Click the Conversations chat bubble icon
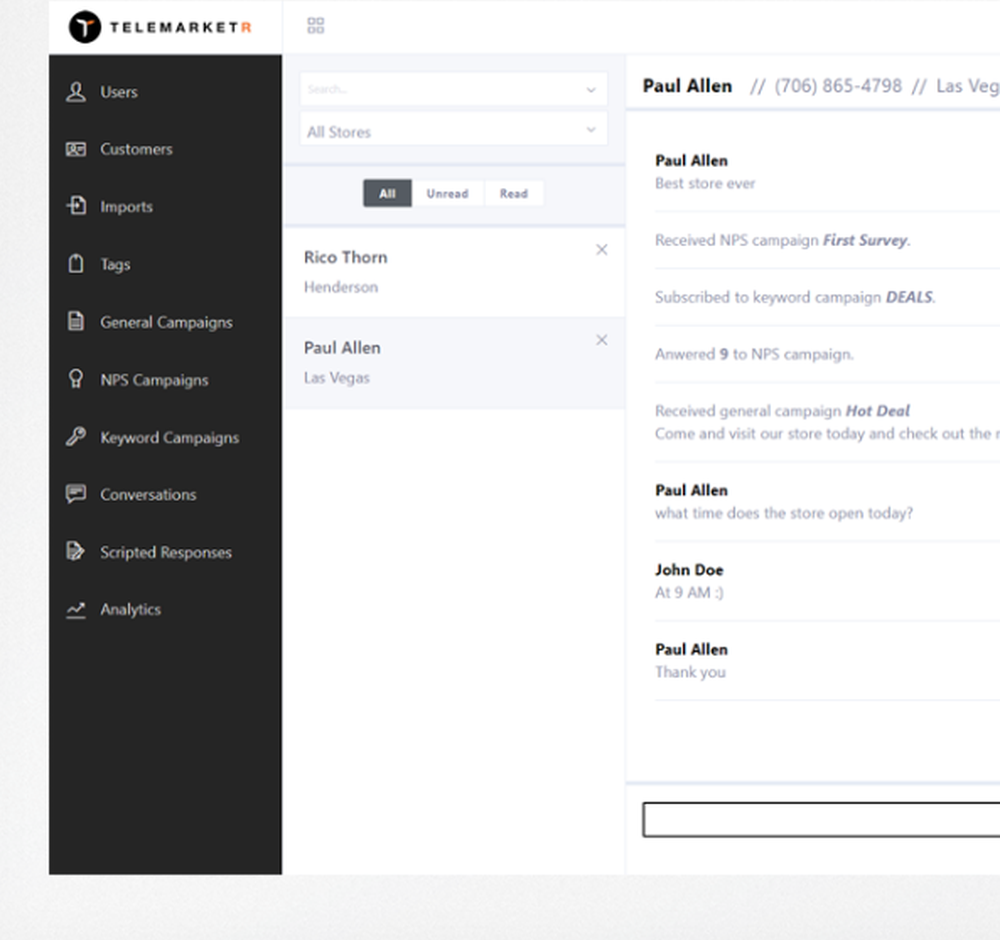This screenshot has height=940, width=1000. [x=76, y=494]
